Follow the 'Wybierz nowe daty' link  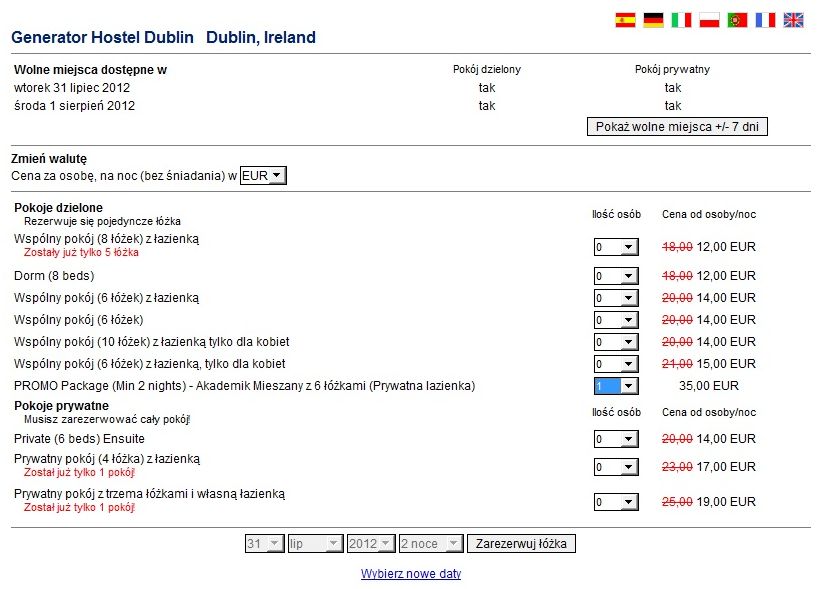point(411,574)
